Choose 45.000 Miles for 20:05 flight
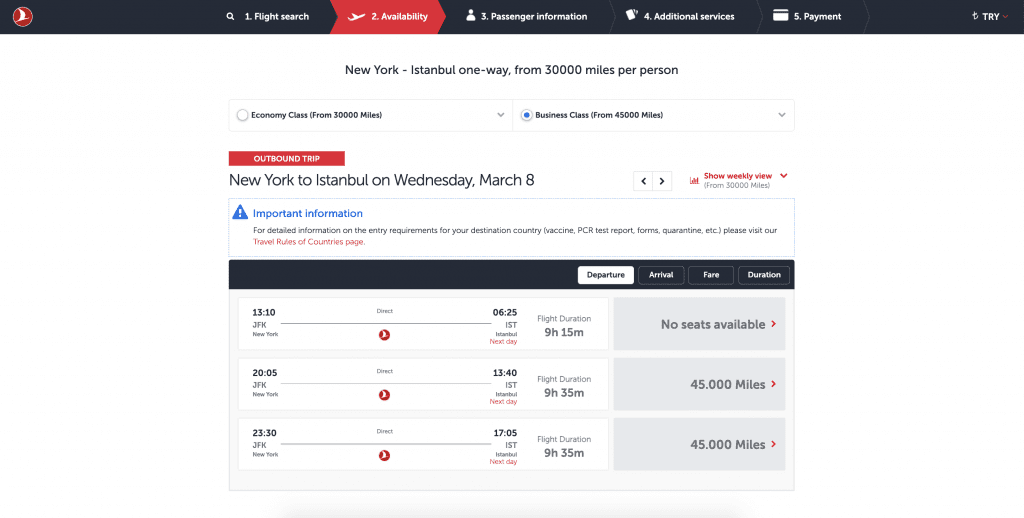This screenshot has height=518, width=1024. coord(699,384)
